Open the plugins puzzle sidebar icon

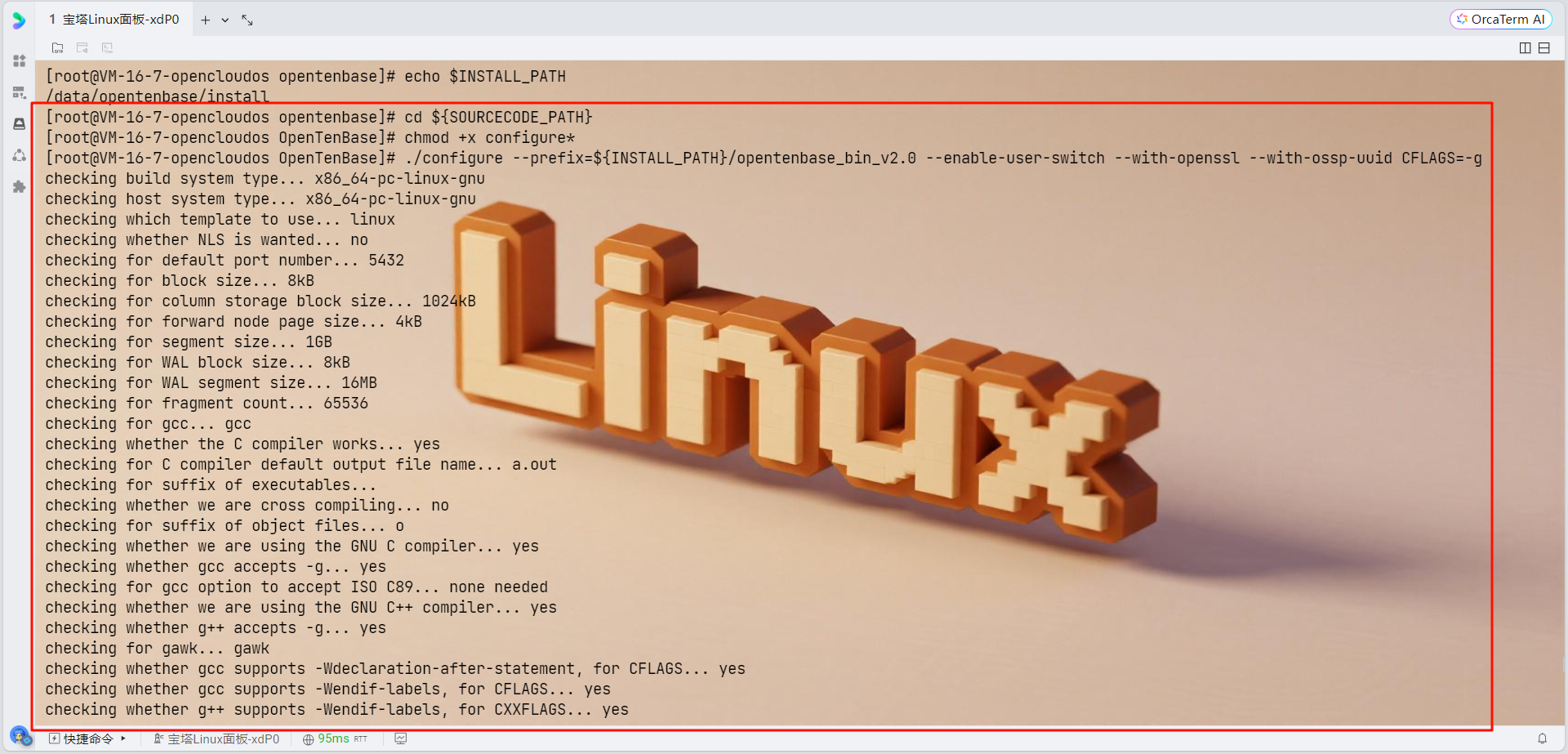(x=20, y=187)
